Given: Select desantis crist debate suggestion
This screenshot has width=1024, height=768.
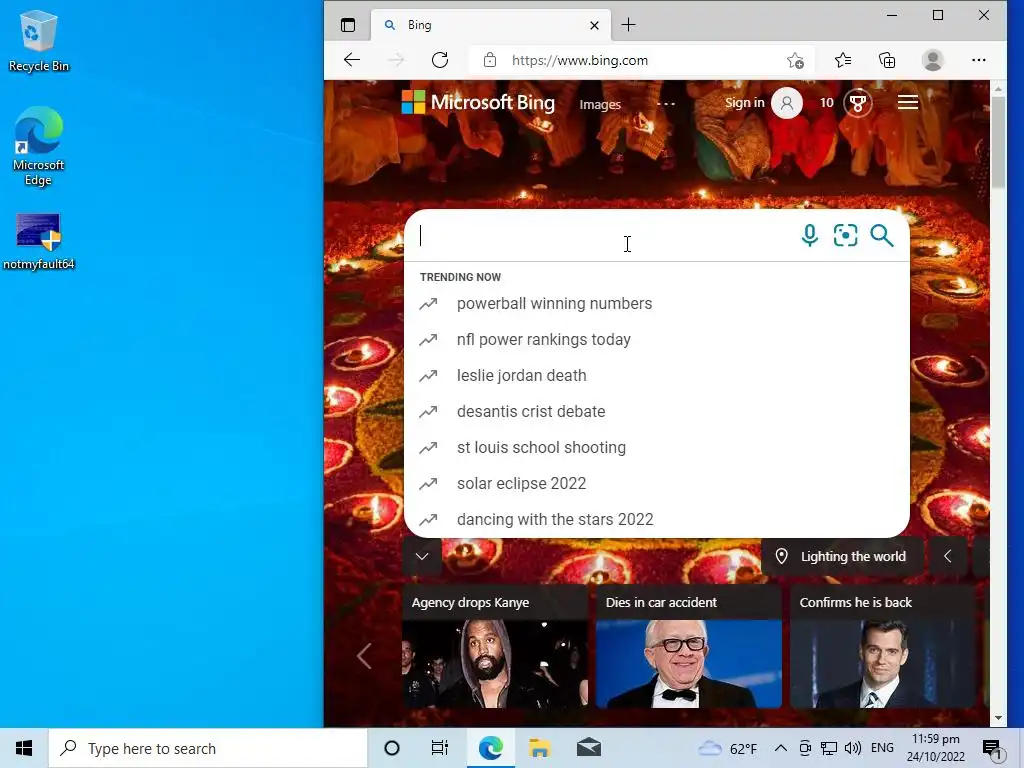Looking at the screenshot, I should 657,411.
